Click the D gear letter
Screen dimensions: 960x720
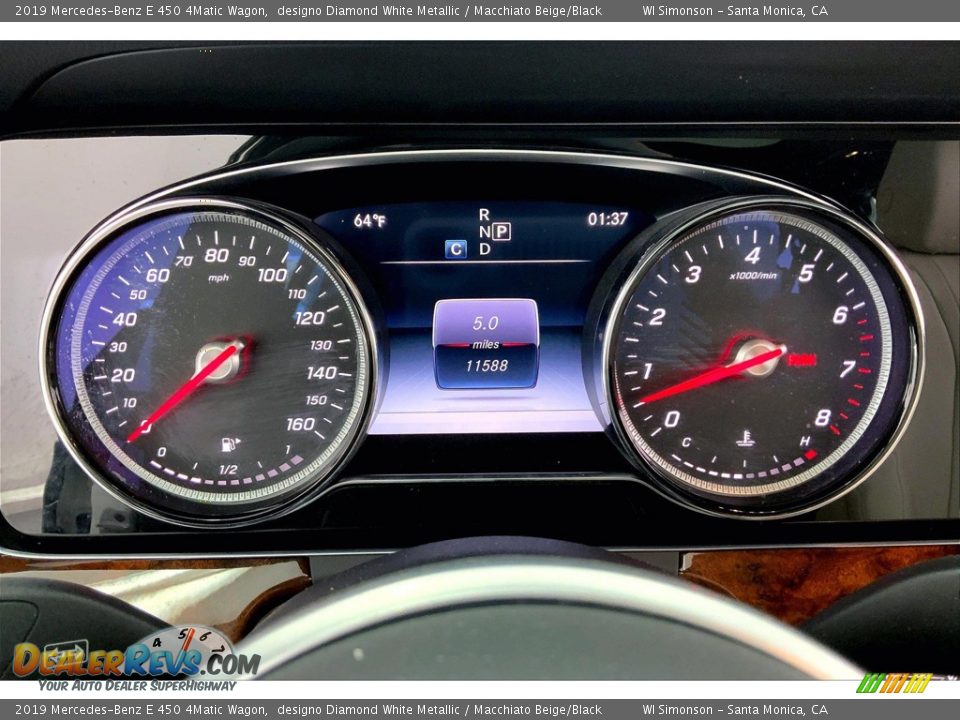click(484, 249)
